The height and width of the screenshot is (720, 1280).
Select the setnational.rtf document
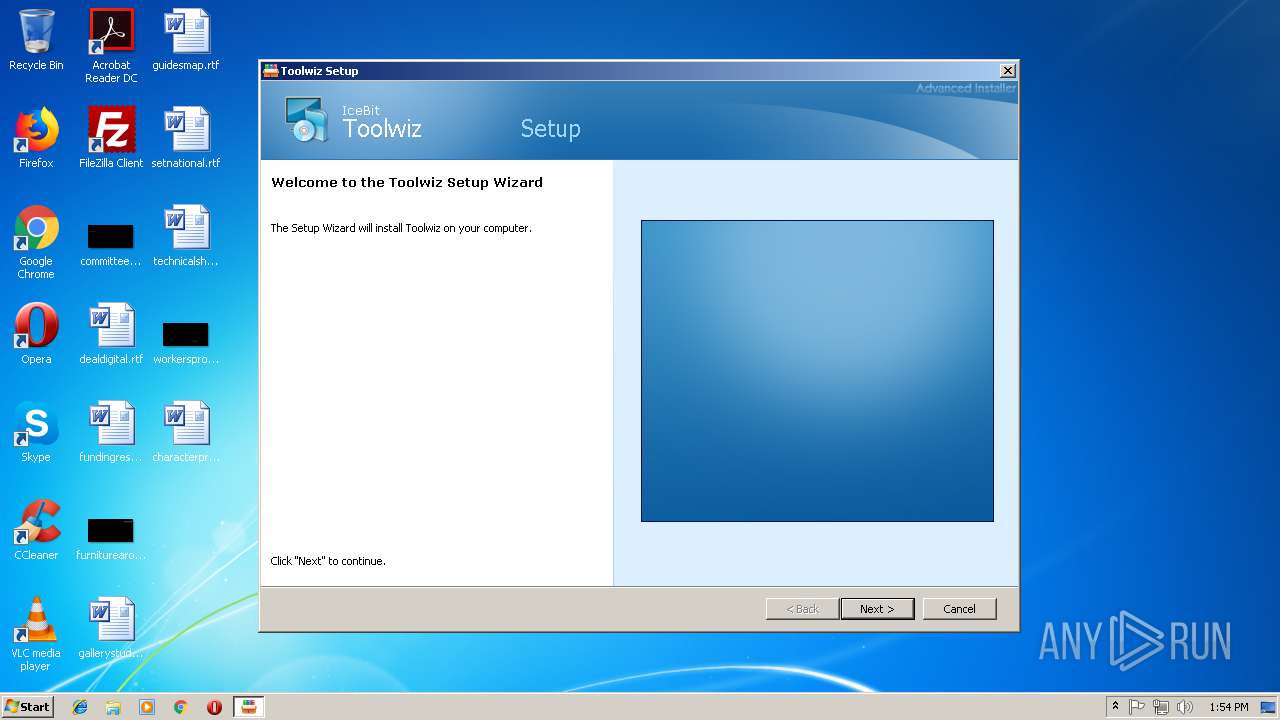pyautogui.click(x=186, y=138)
